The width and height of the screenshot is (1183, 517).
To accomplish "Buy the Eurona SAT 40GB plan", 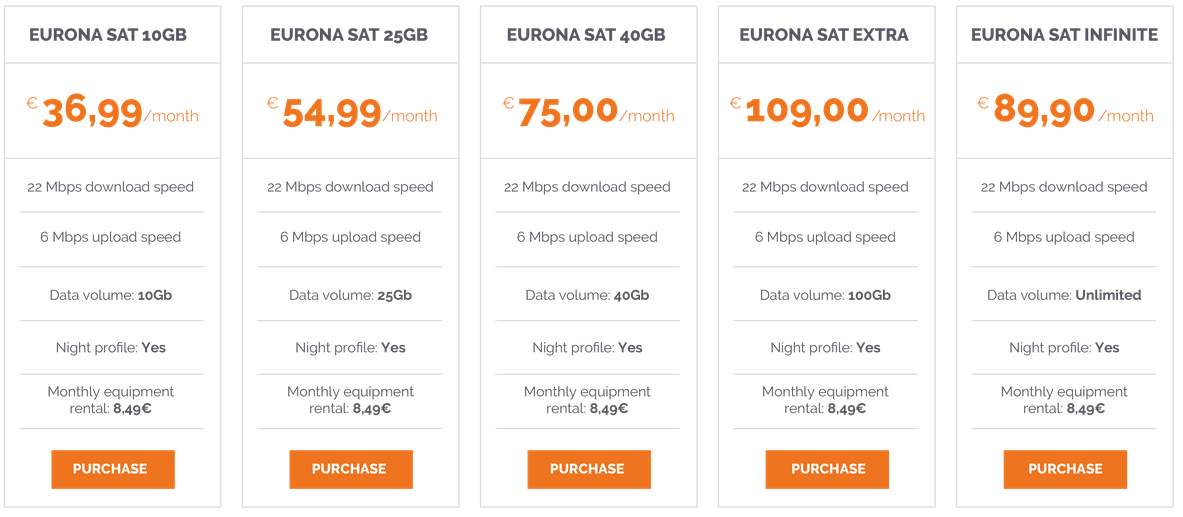I will (x=589, y=469).
